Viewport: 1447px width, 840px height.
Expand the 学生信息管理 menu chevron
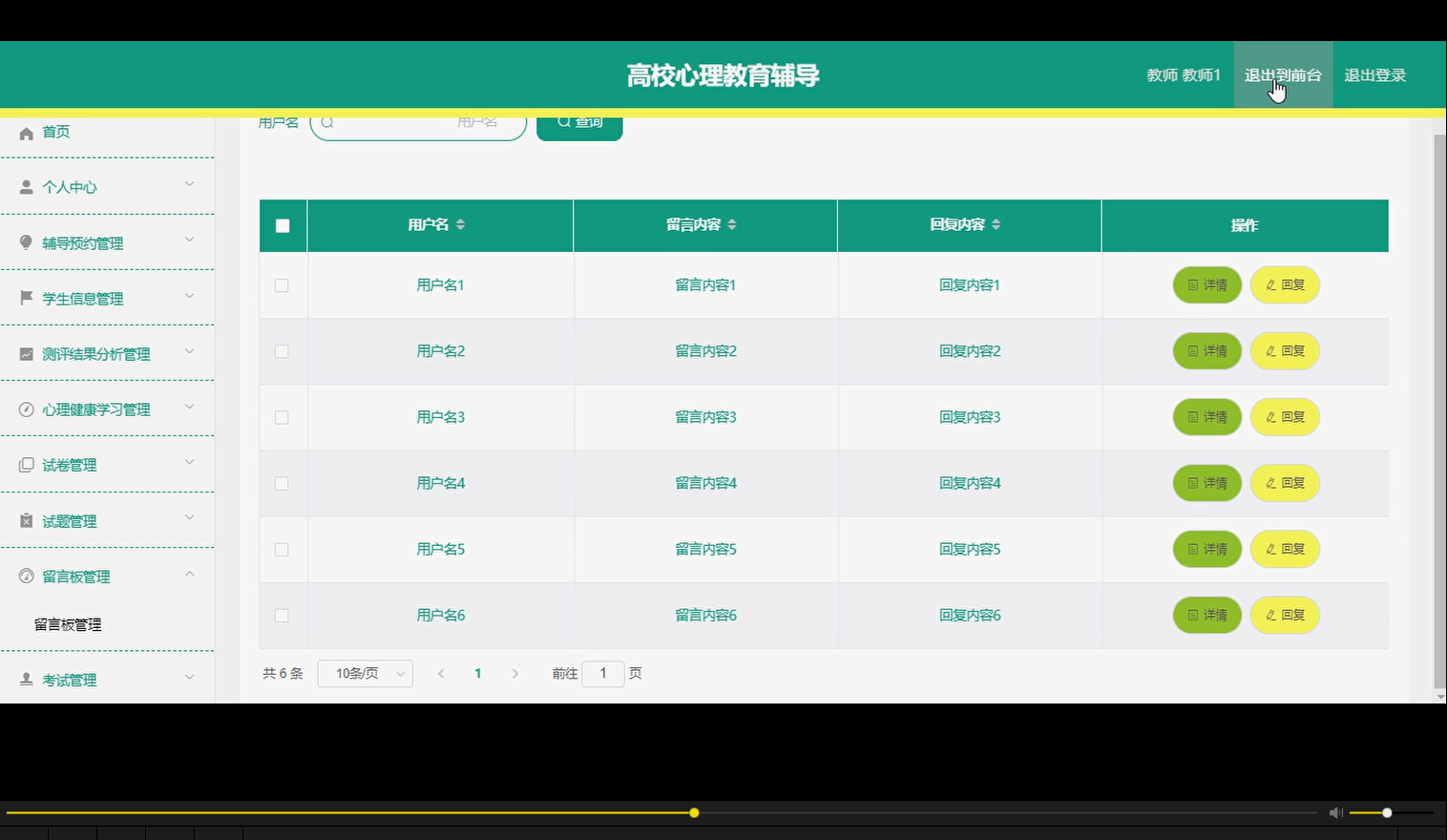click(x=189, y=296)
